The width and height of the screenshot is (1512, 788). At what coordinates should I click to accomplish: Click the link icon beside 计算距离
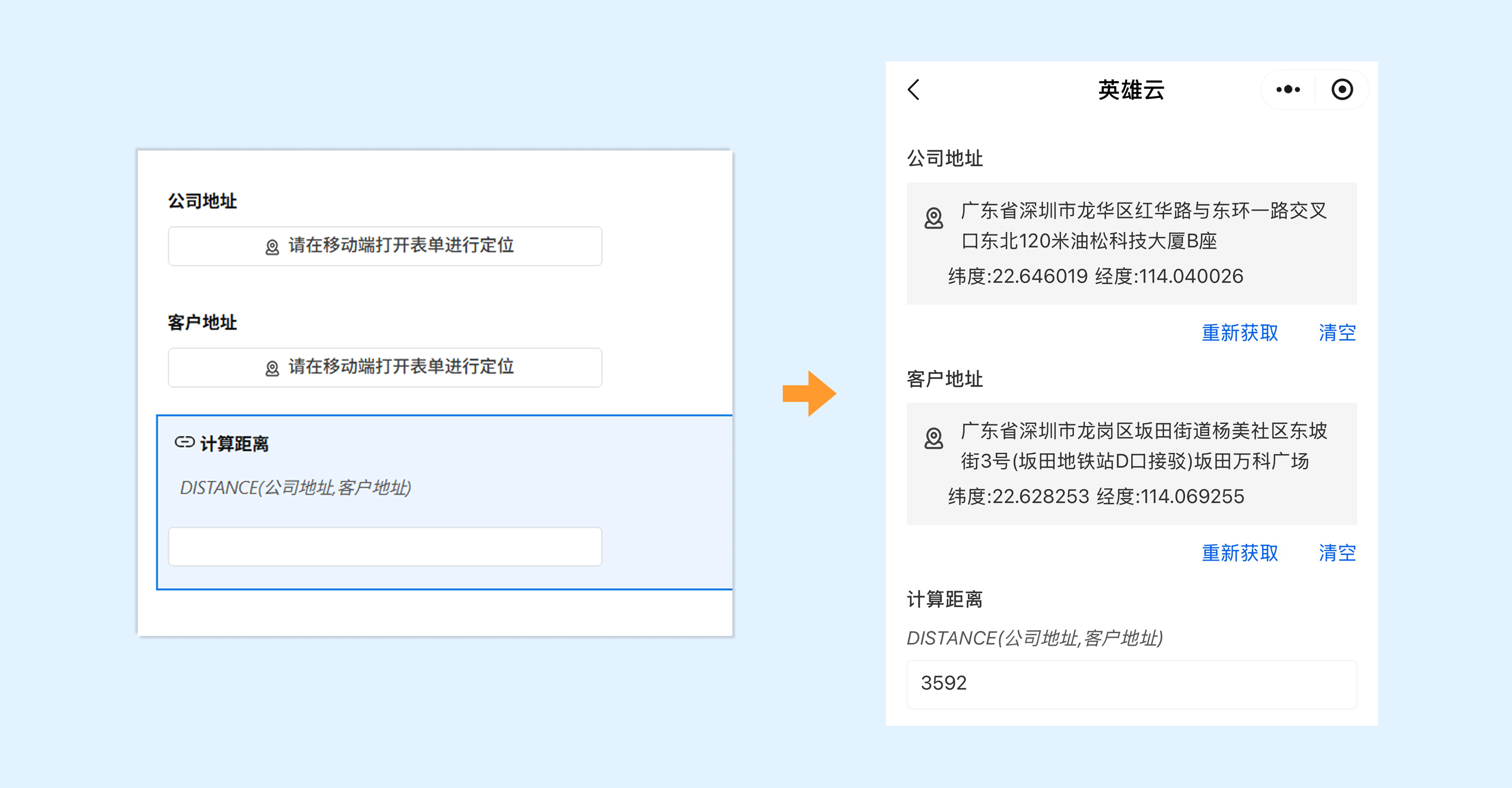coord(184,442)
